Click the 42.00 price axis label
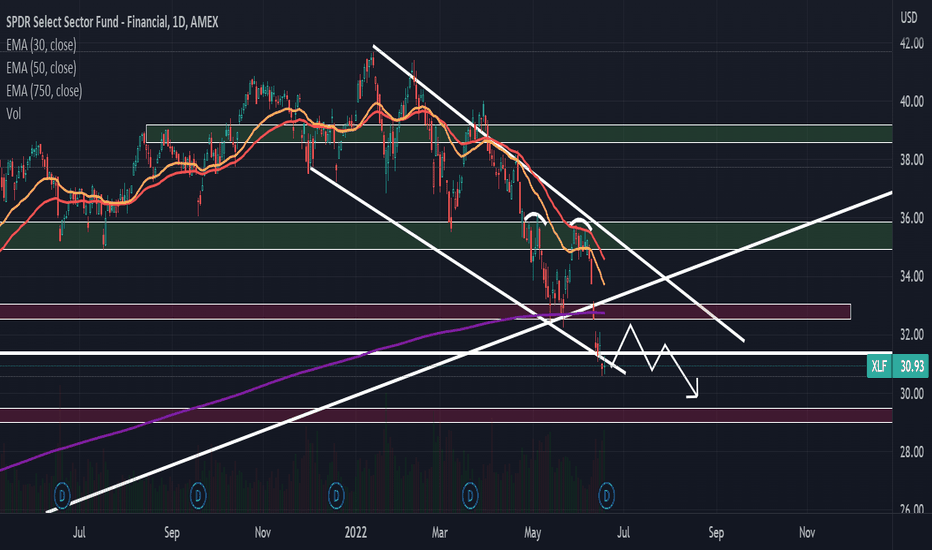 pos(912,43)
